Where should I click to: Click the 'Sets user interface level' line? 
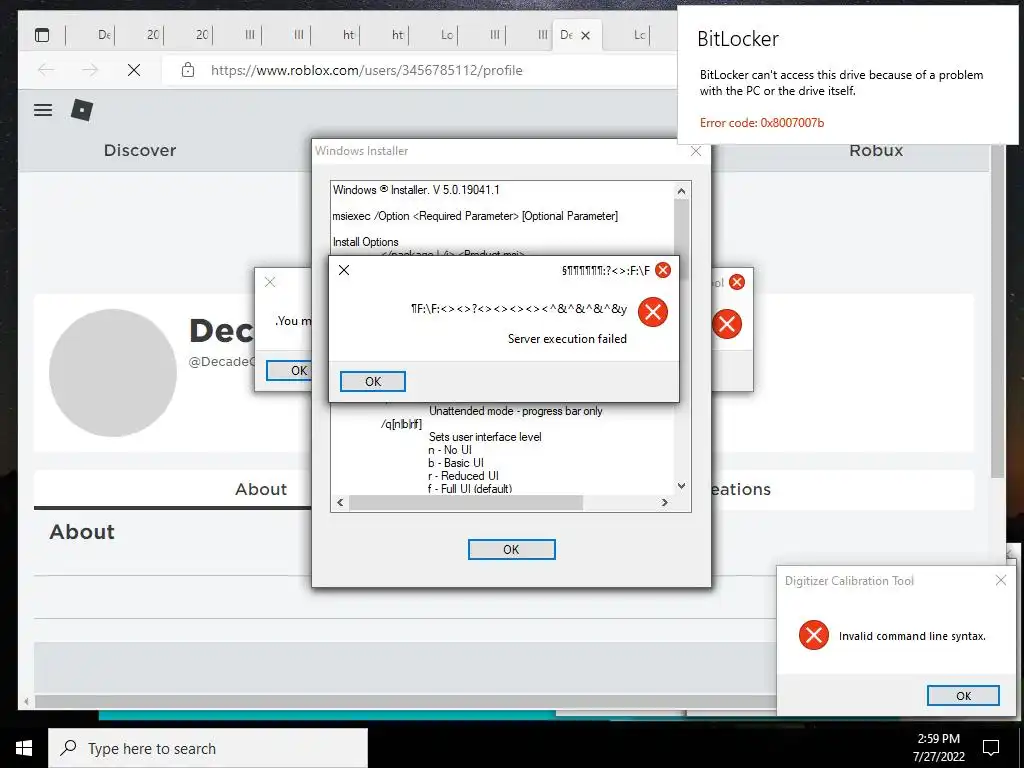tap(485, 437)
